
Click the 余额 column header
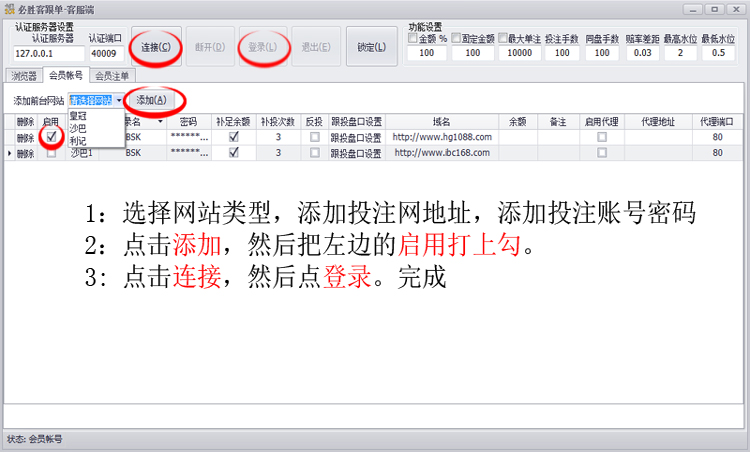click(x=518, y=122)
